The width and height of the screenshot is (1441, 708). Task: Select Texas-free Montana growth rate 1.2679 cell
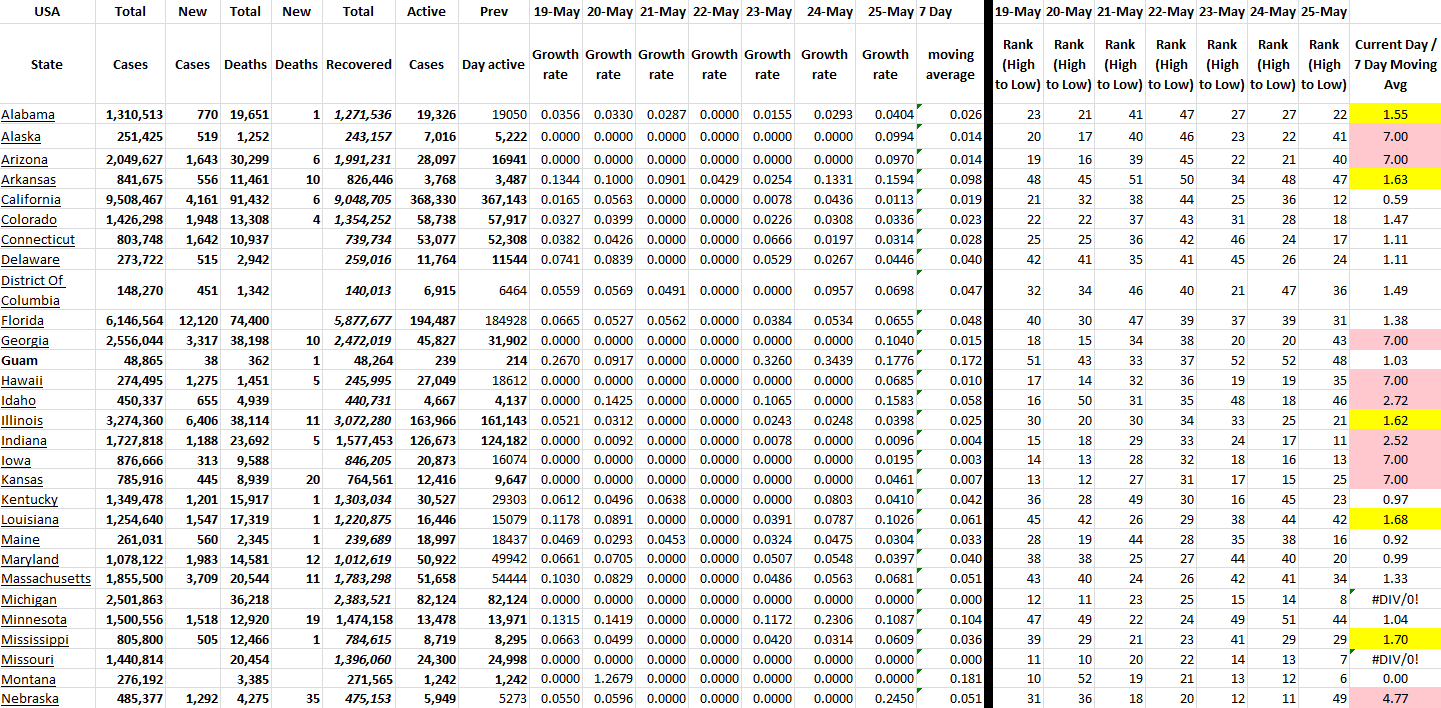[x=608, y=679]
